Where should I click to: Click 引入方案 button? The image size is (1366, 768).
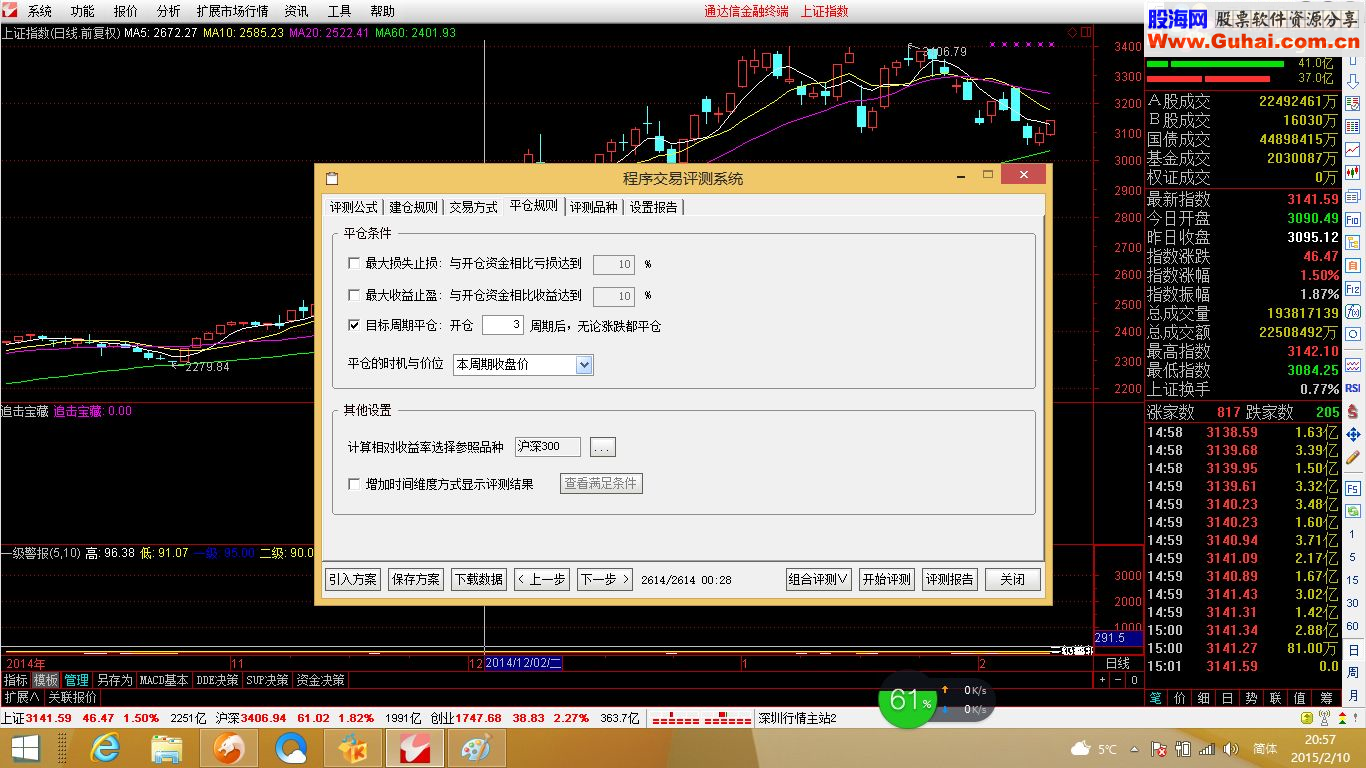pos(353,579)
